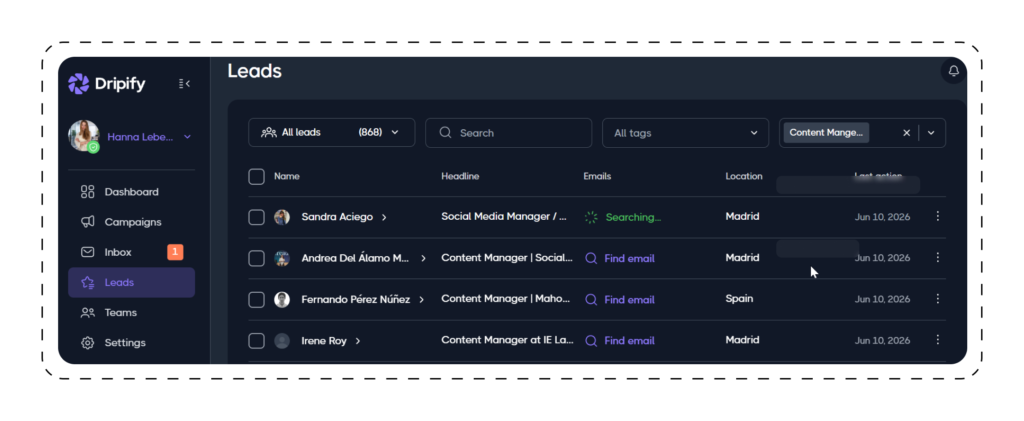Click the Location column header
Image resolution: width=1024 pixels, height=421 pixels.
tap(744, 176)
